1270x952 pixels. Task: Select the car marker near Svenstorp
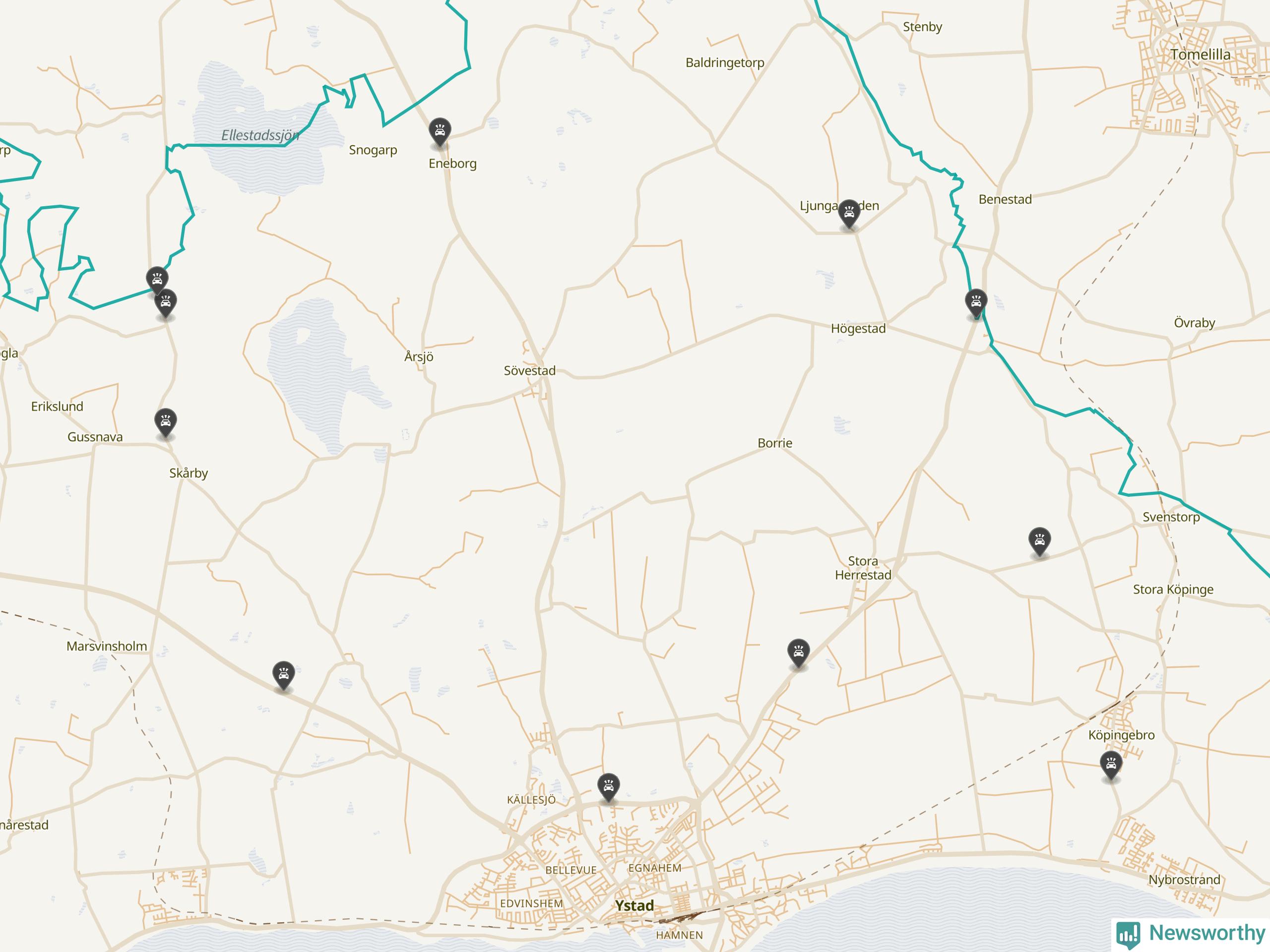(1039, 541)
